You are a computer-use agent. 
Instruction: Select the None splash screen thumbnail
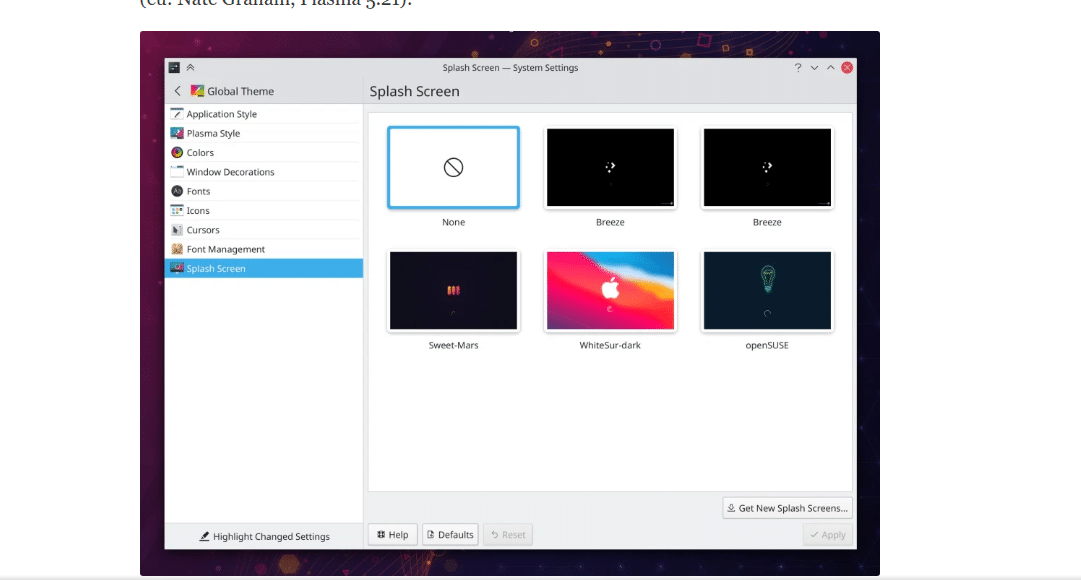454,168
